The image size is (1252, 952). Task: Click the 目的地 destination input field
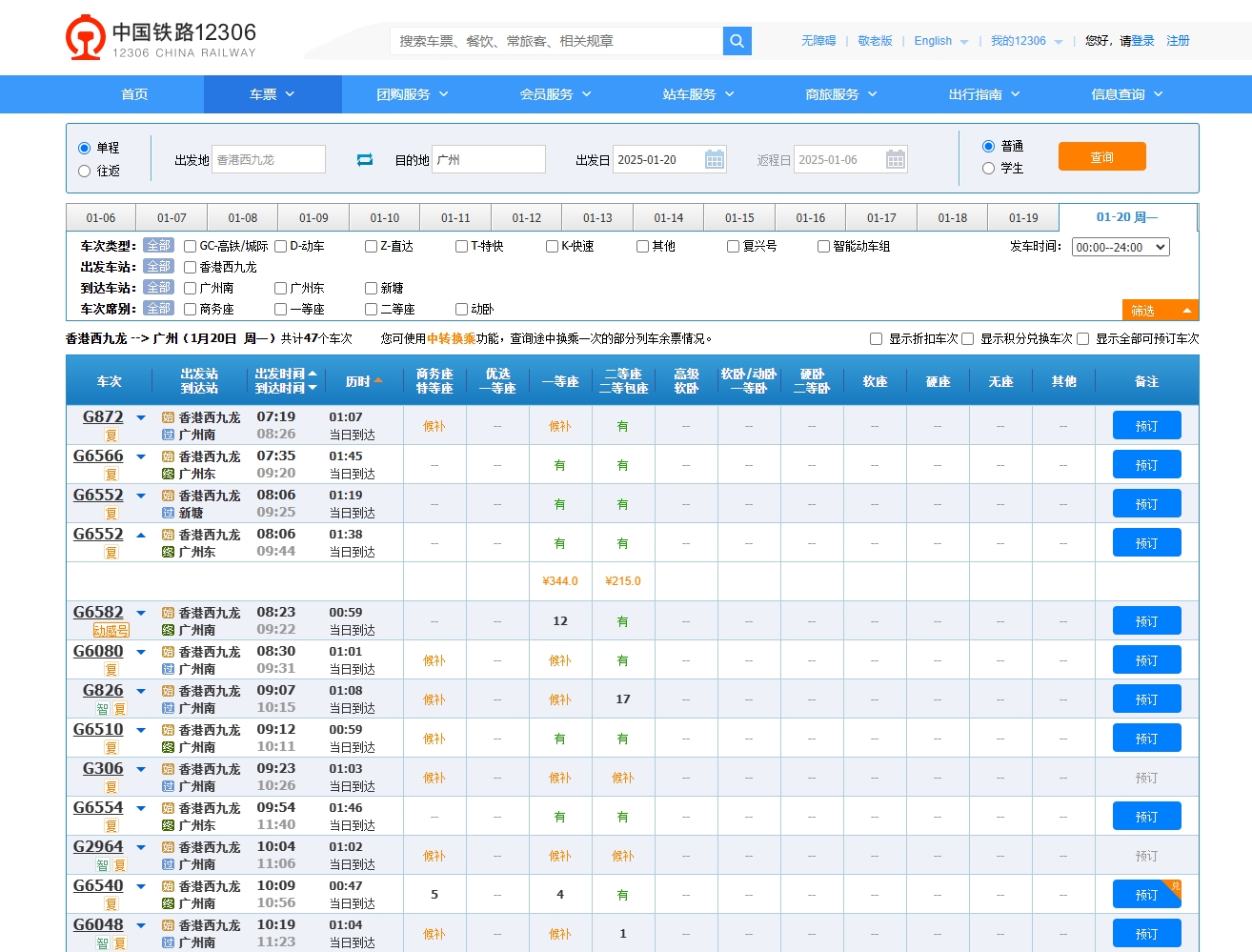[x=489, y=160]
